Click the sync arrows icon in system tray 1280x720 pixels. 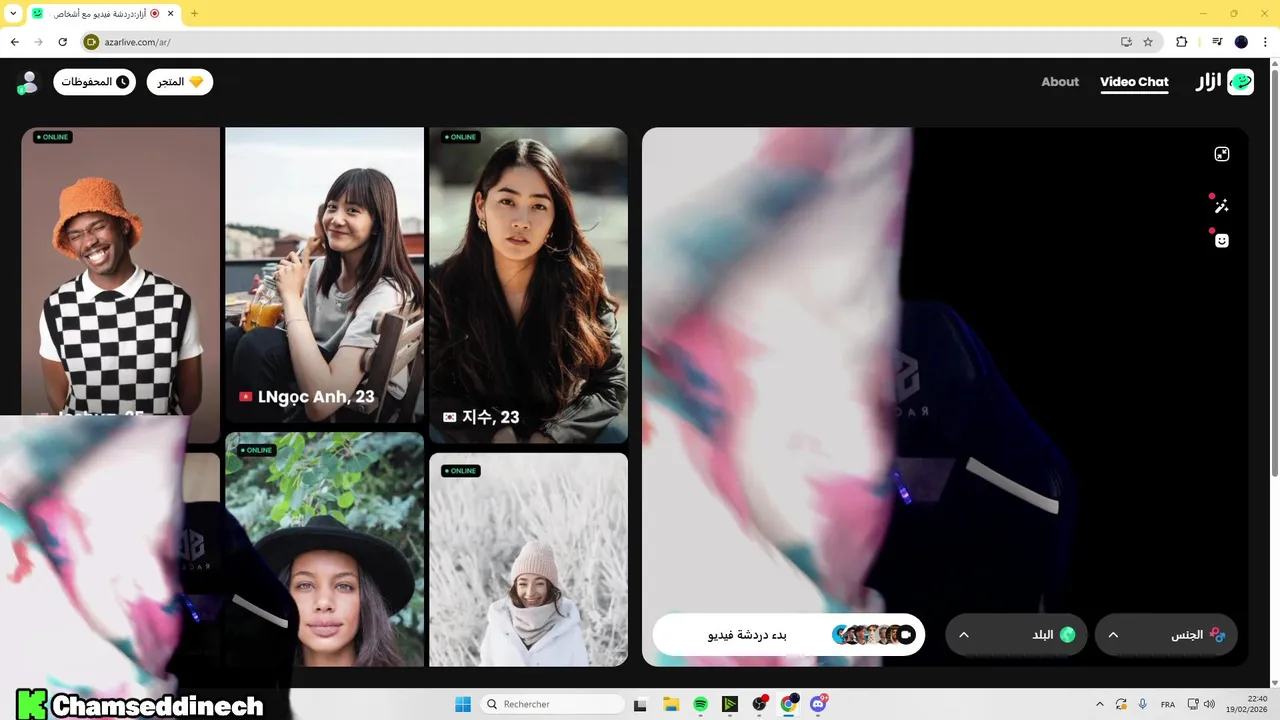pyautogui.click(x=1122, y=704)
